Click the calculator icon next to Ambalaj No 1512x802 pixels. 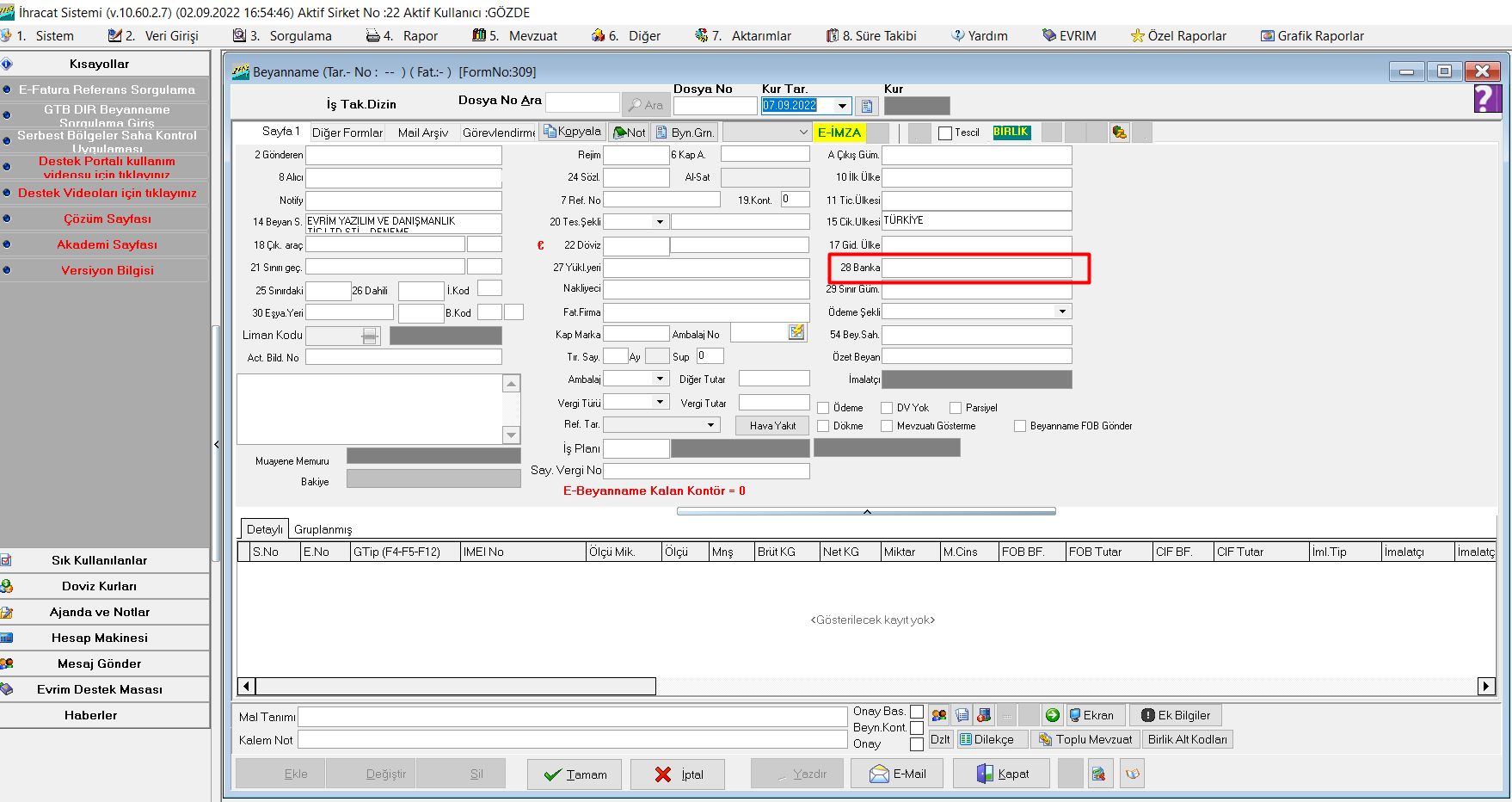796,332
